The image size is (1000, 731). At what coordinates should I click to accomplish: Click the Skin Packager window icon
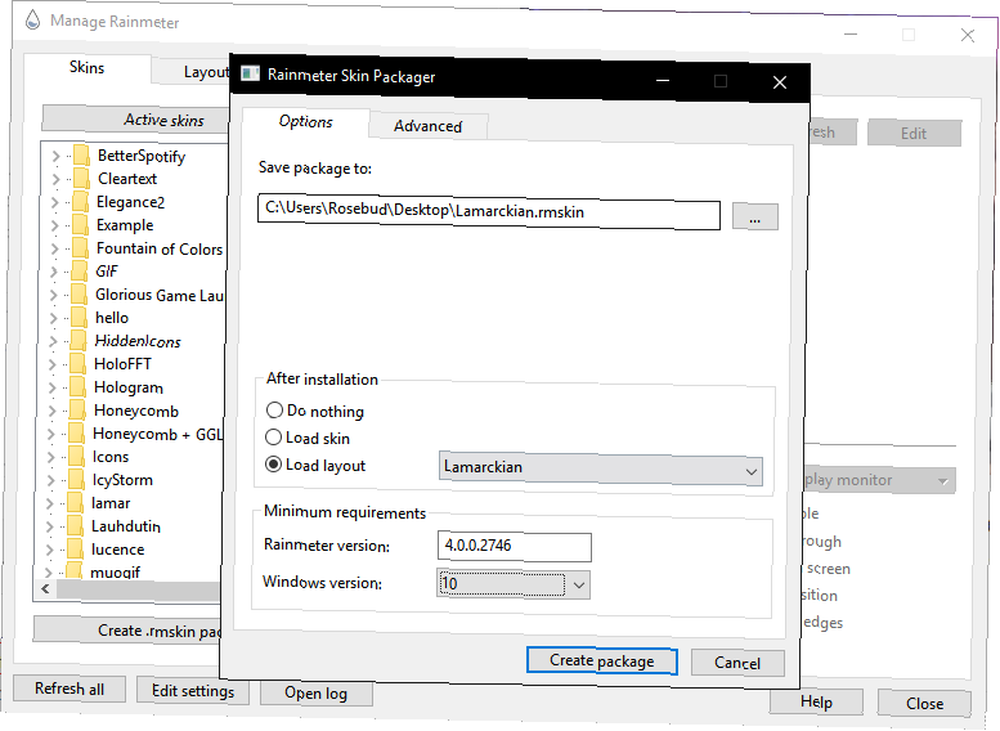[x=250, y=74]
